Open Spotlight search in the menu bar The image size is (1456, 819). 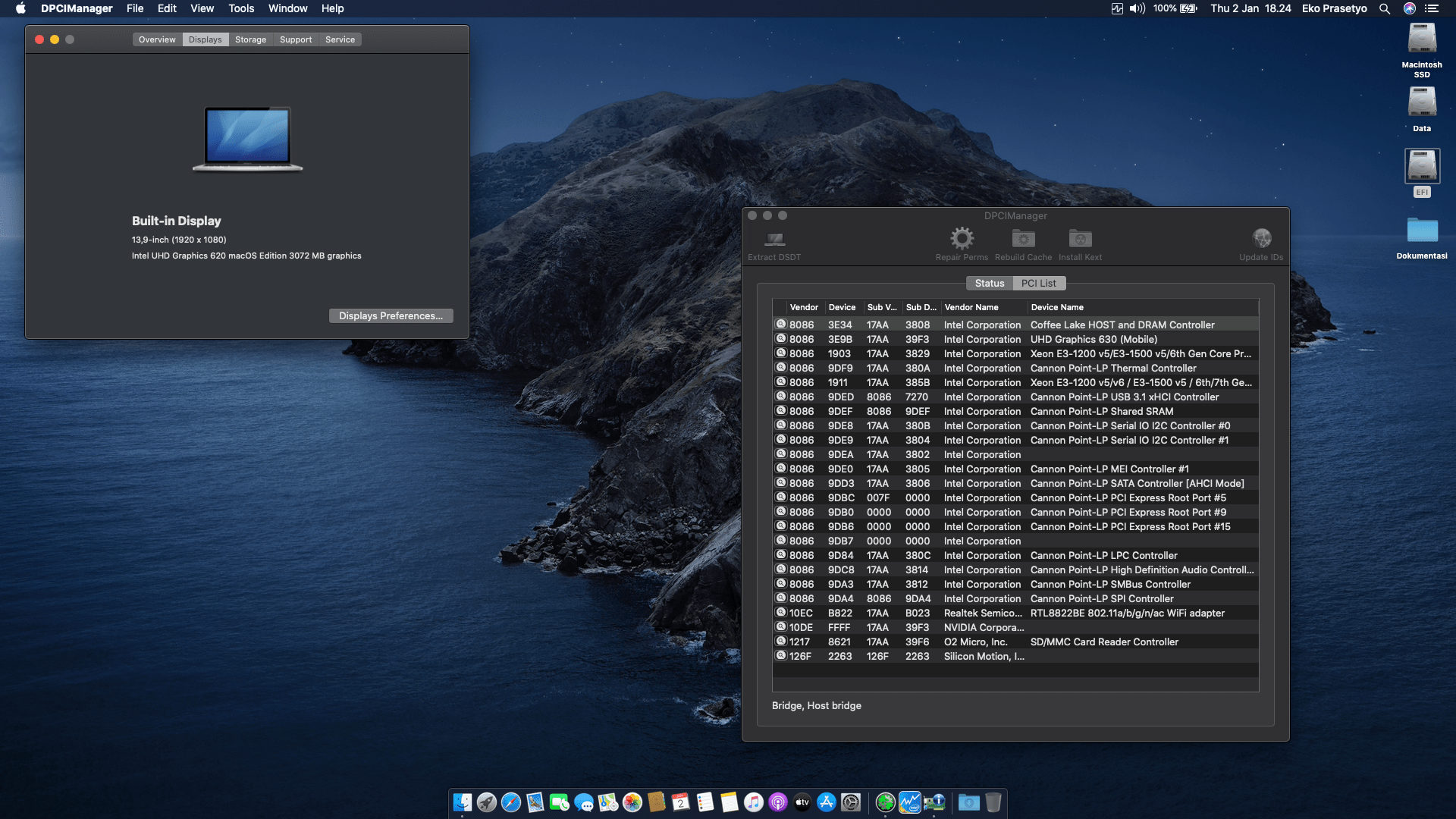(1385, 8)
